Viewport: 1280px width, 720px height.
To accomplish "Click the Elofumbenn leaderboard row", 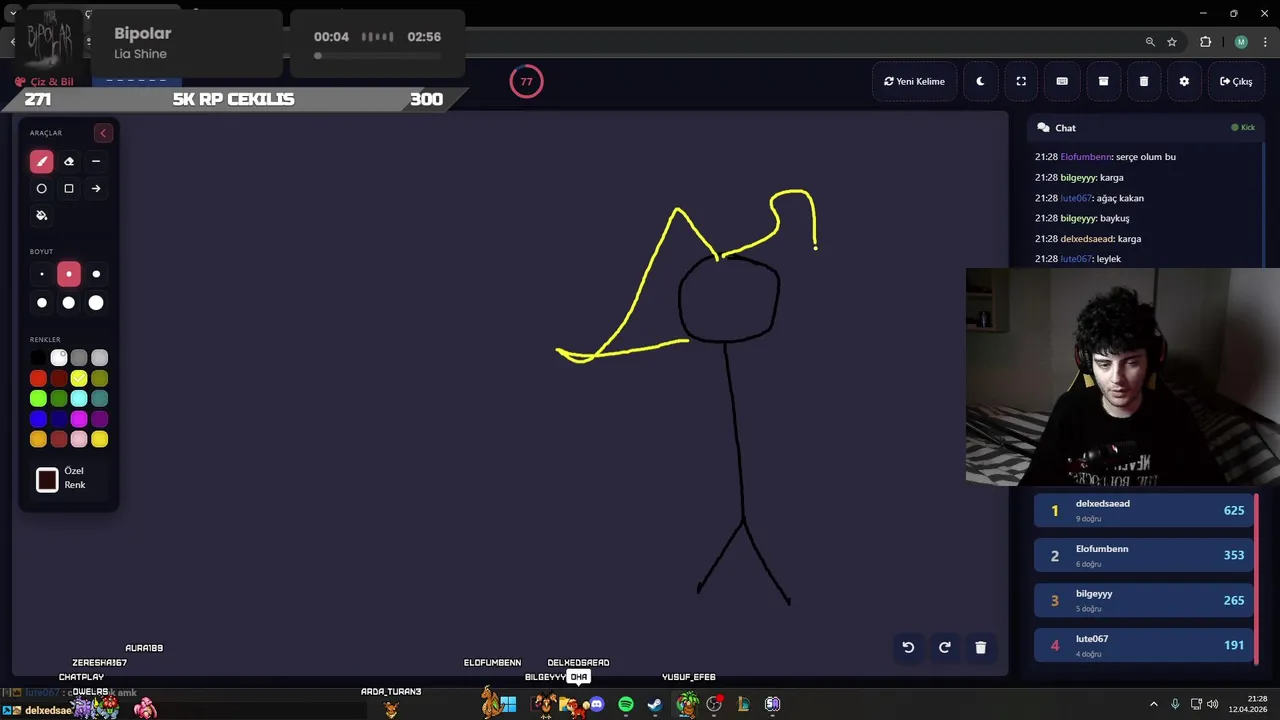I will [1145, 555].
